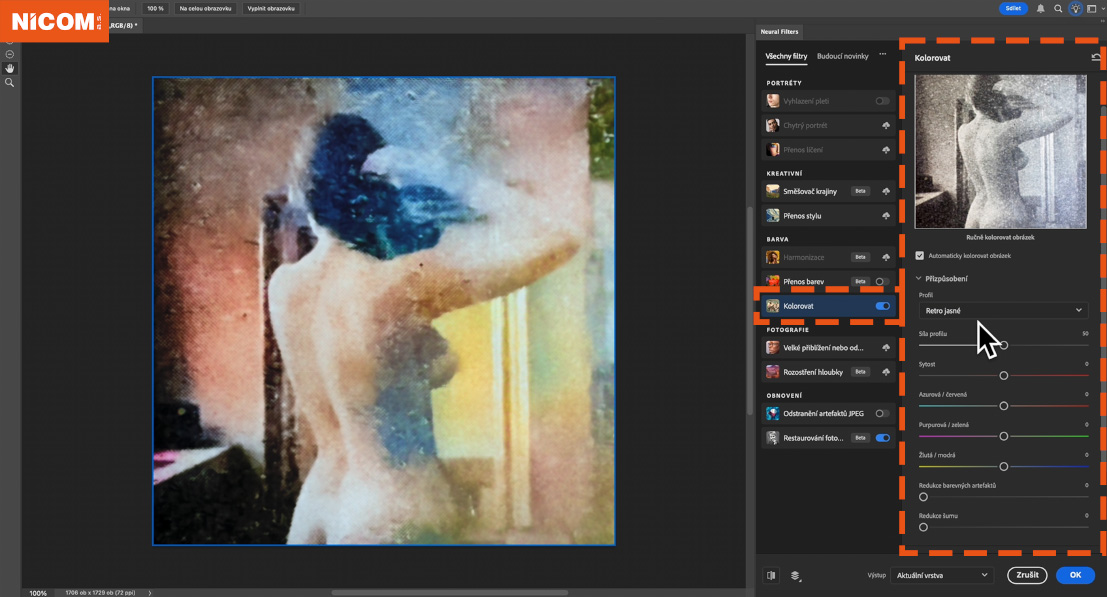The image size is (1107, 597).
Task: Click the split-view preview comparison icon
Action: (x=770, y=575)
